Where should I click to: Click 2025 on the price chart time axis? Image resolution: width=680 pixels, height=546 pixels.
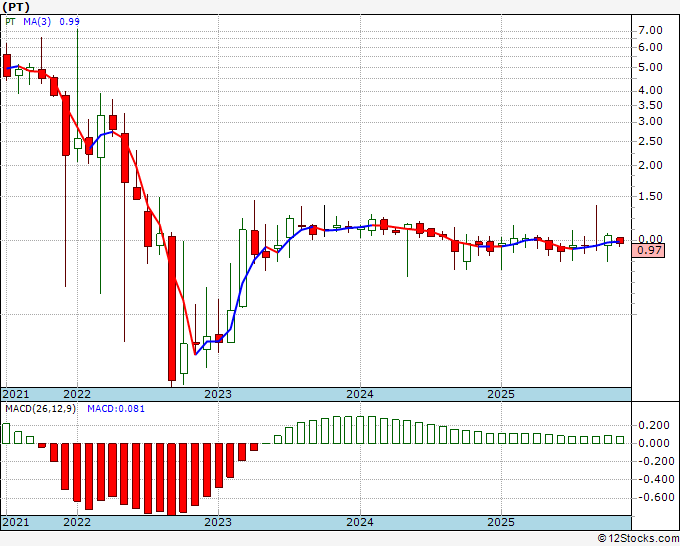[x=501, y=394]
